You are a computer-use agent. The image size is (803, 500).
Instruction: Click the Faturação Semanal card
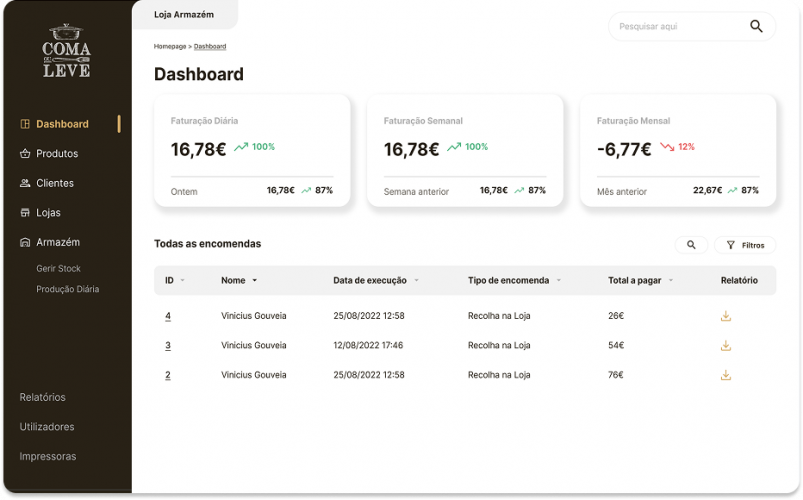465,151
